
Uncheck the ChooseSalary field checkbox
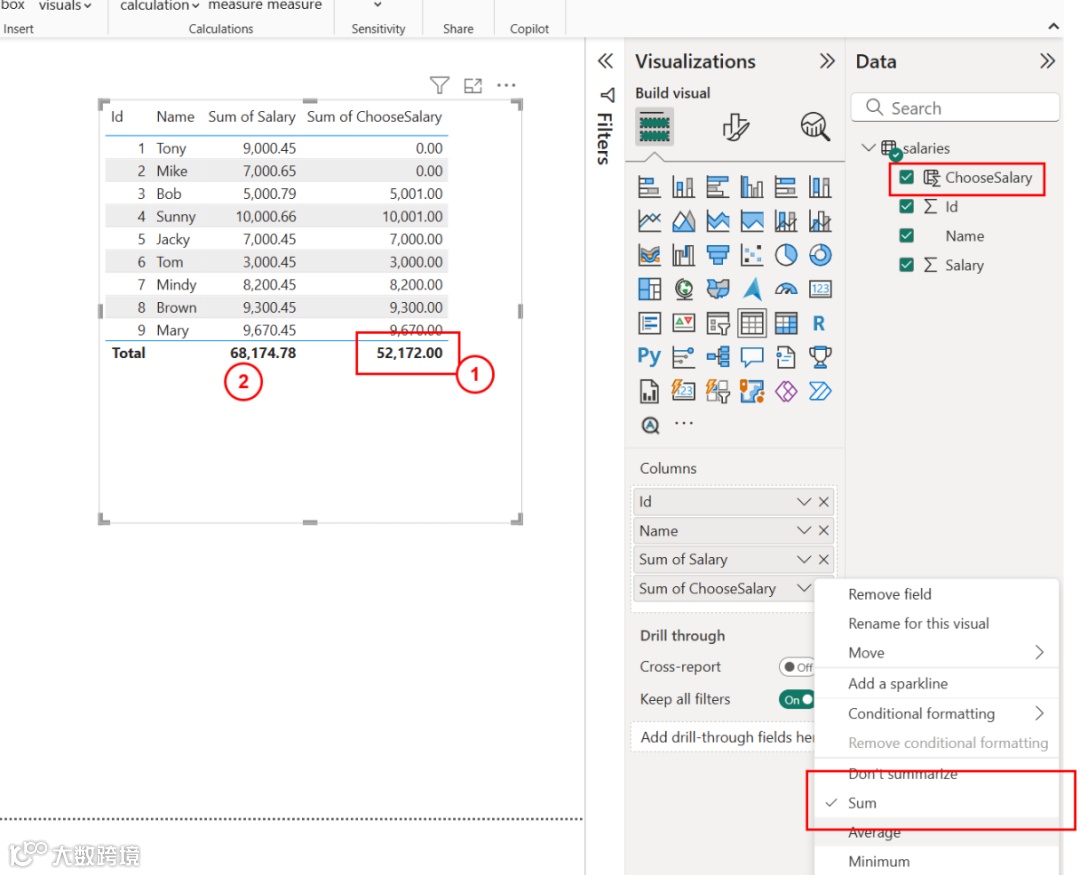[x=906, y=177]
